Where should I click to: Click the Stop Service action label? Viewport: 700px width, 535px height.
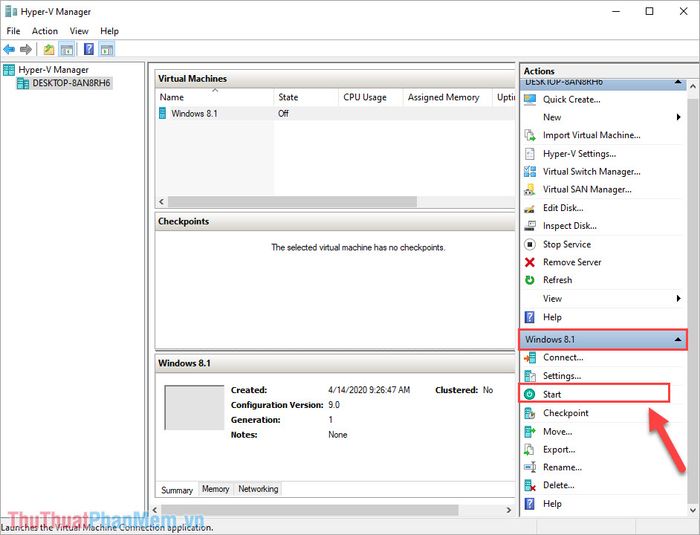(567, 244)
